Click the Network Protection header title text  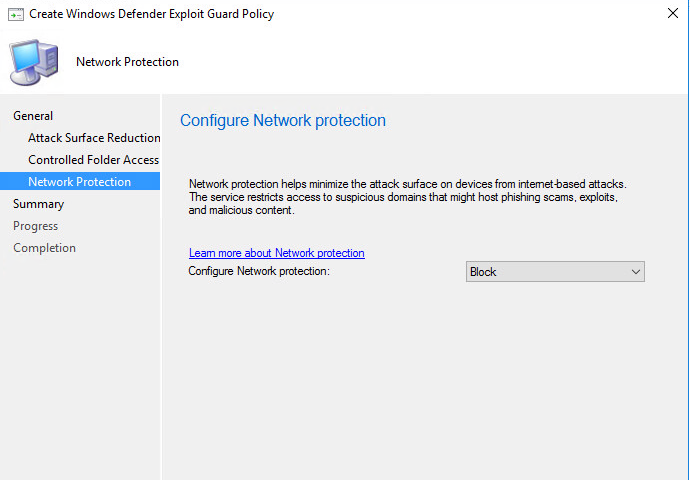point(127,62)
